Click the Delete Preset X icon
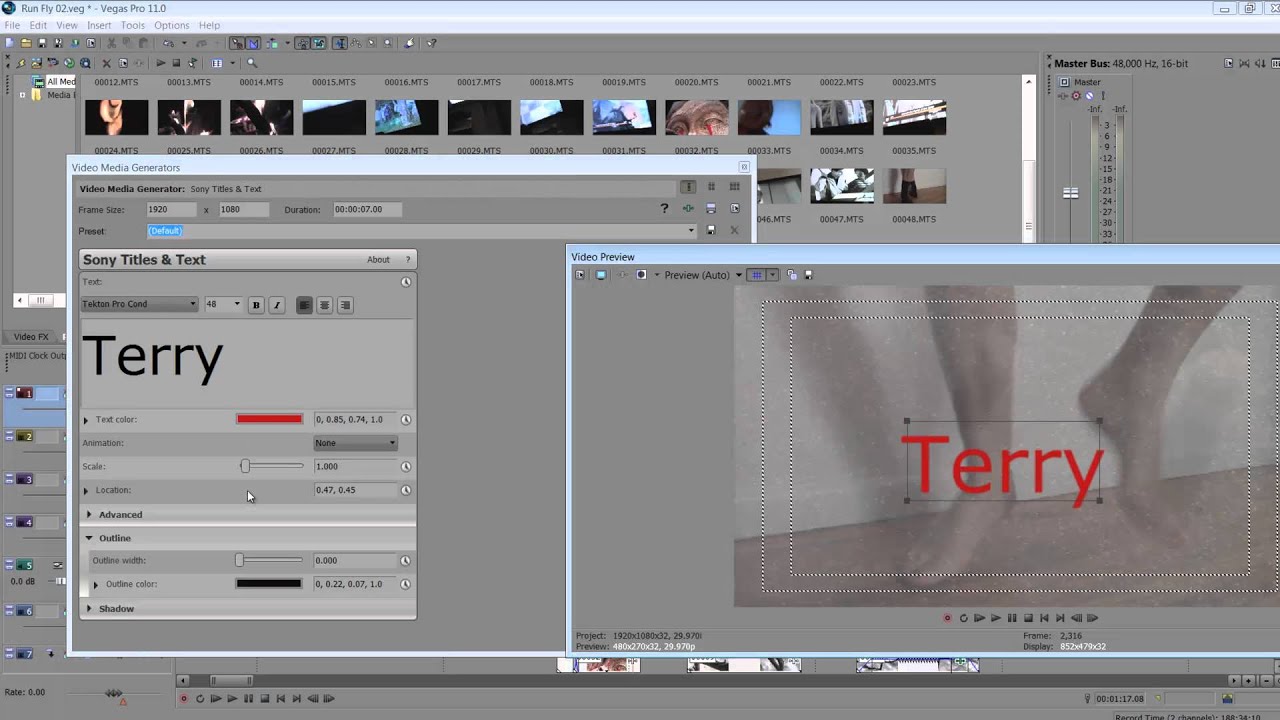This screenshot has height=720, width=1280. pos(734,230)
